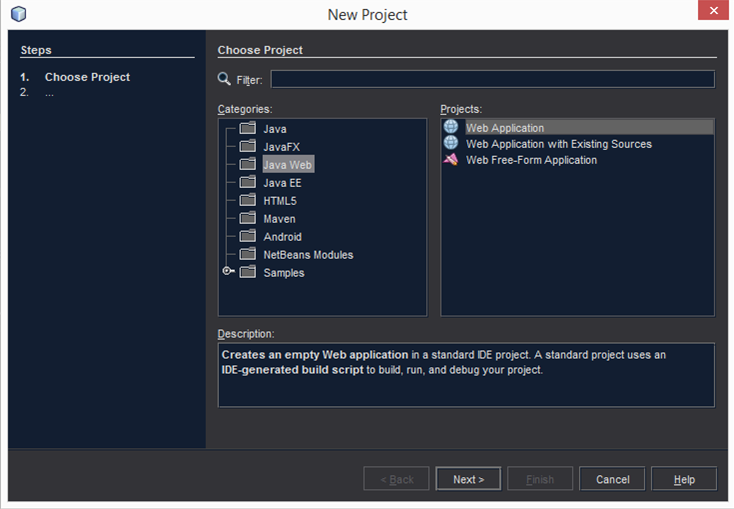Open Help for the wizard
Image resolution: width=734 pixels, height=509 pixels.
(684, 479)
